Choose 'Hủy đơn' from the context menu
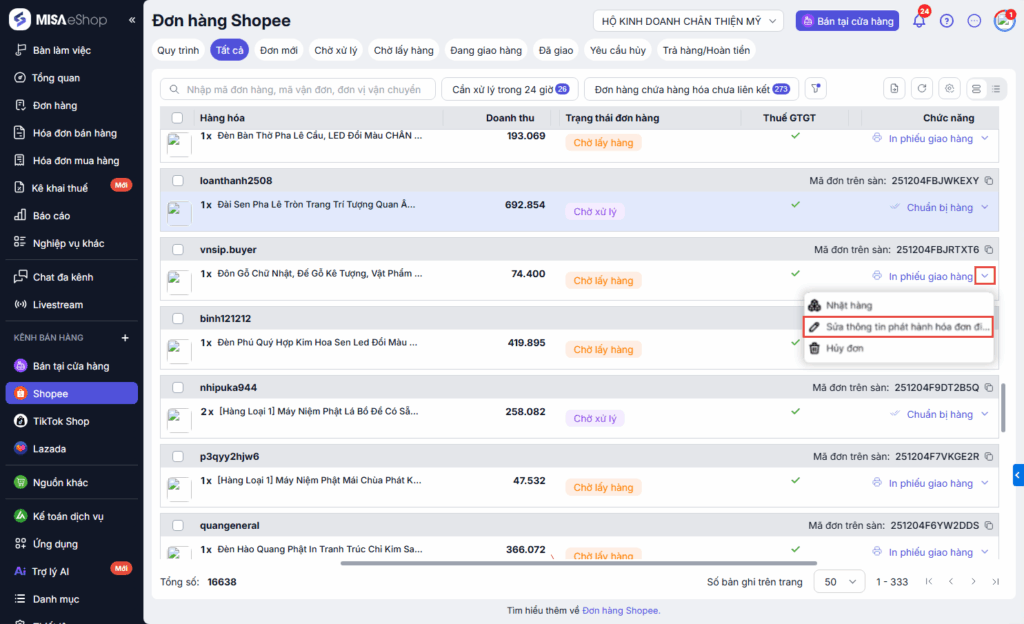 coord(843,348)
